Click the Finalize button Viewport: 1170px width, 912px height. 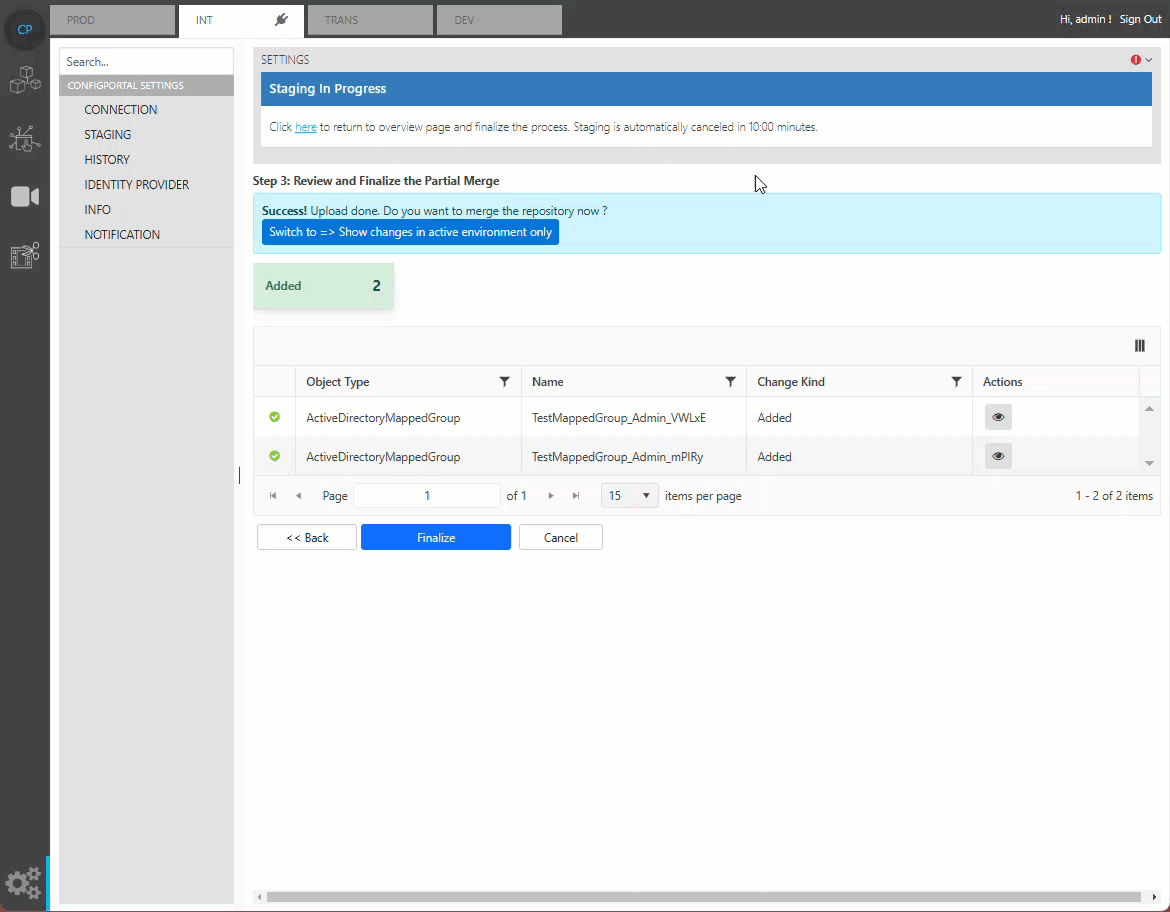435,537
